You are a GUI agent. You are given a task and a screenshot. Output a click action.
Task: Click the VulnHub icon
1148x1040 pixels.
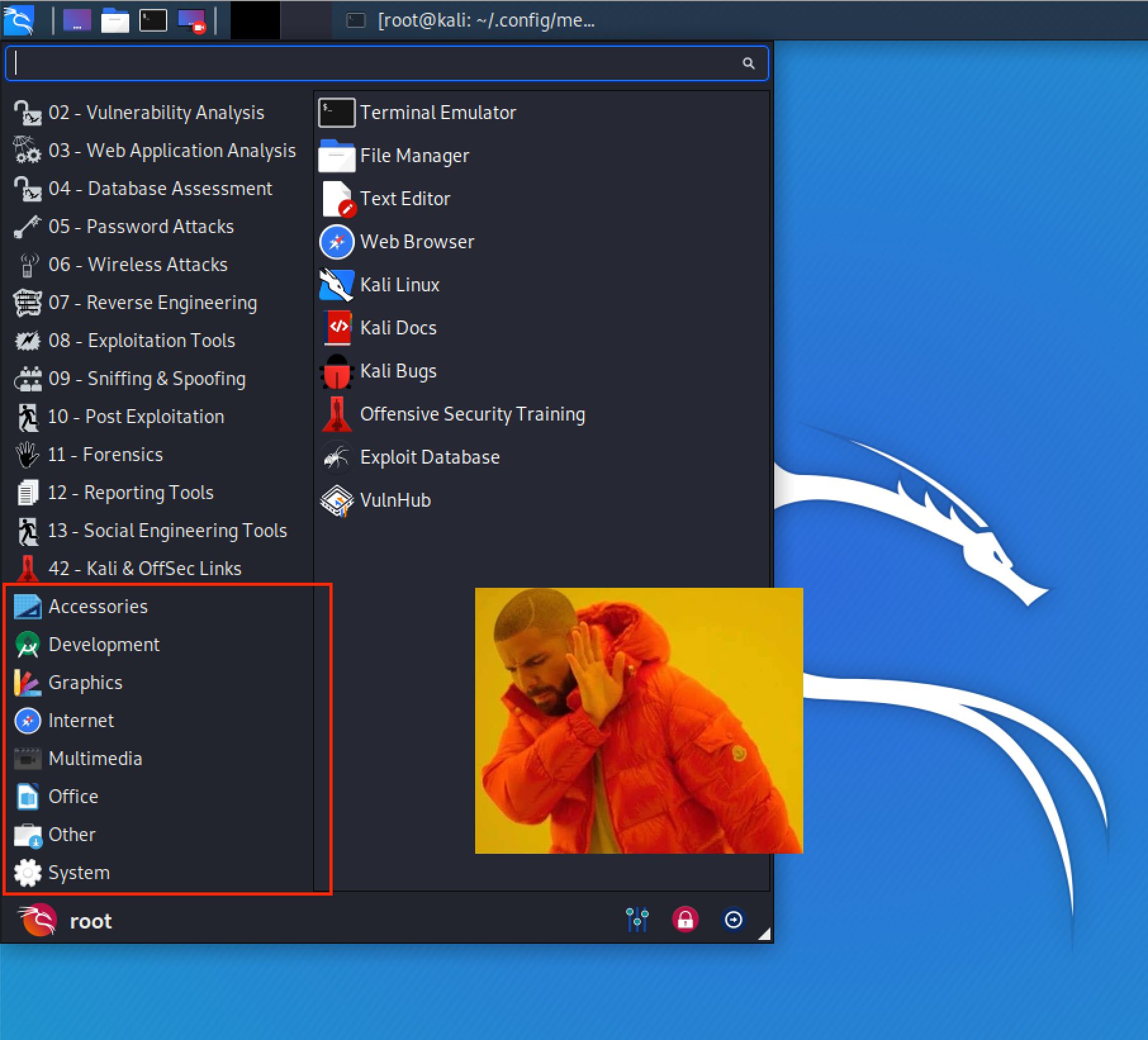pos(336,500)
